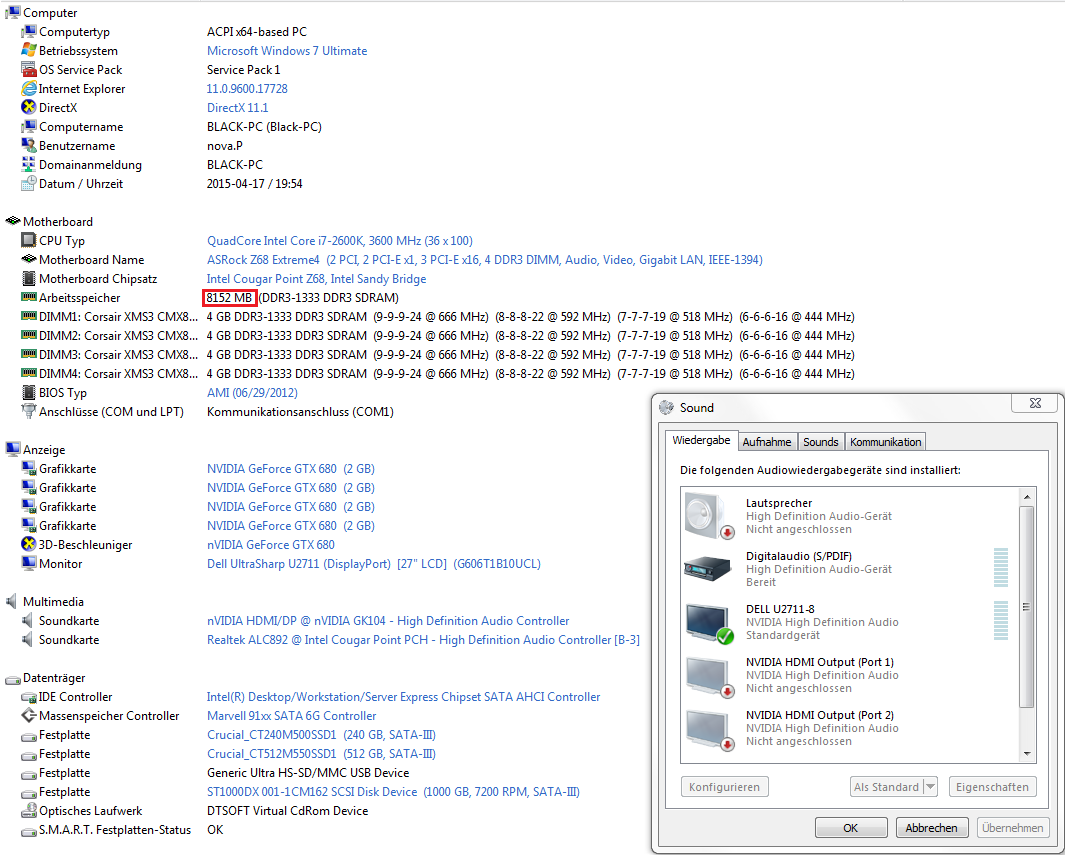
Task: Click the Konfigurieren button
Action: coord(724,787)
